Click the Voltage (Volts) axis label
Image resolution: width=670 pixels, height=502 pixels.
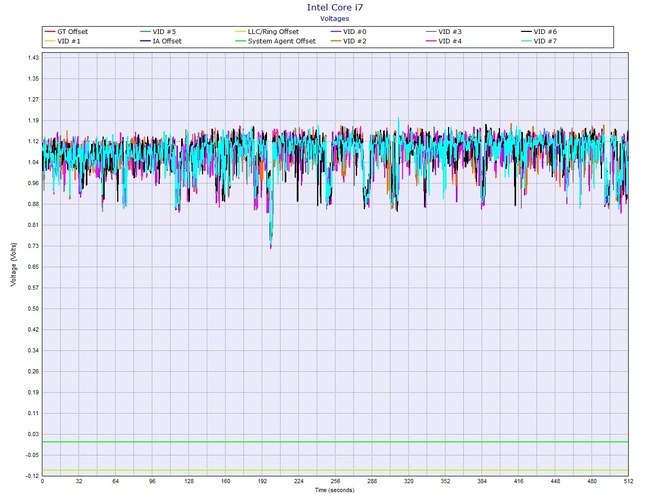click(13, 264)
